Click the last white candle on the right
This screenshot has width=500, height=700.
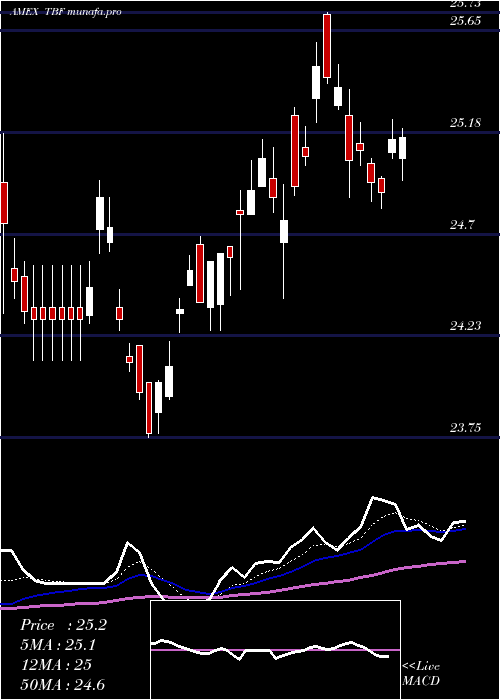(402, 148)
